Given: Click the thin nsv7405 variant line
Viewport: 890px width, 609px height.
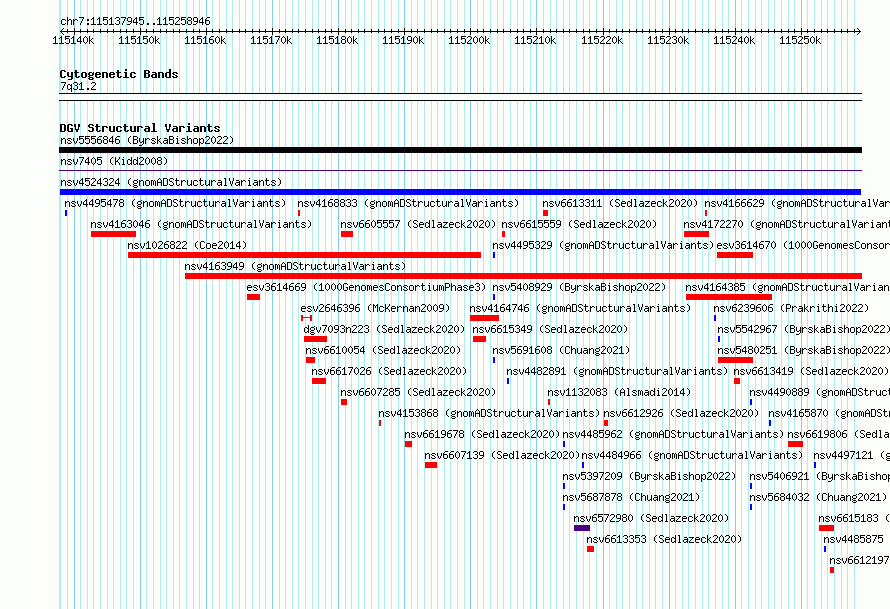Looking at the screenshot, I should pos(460,171).
